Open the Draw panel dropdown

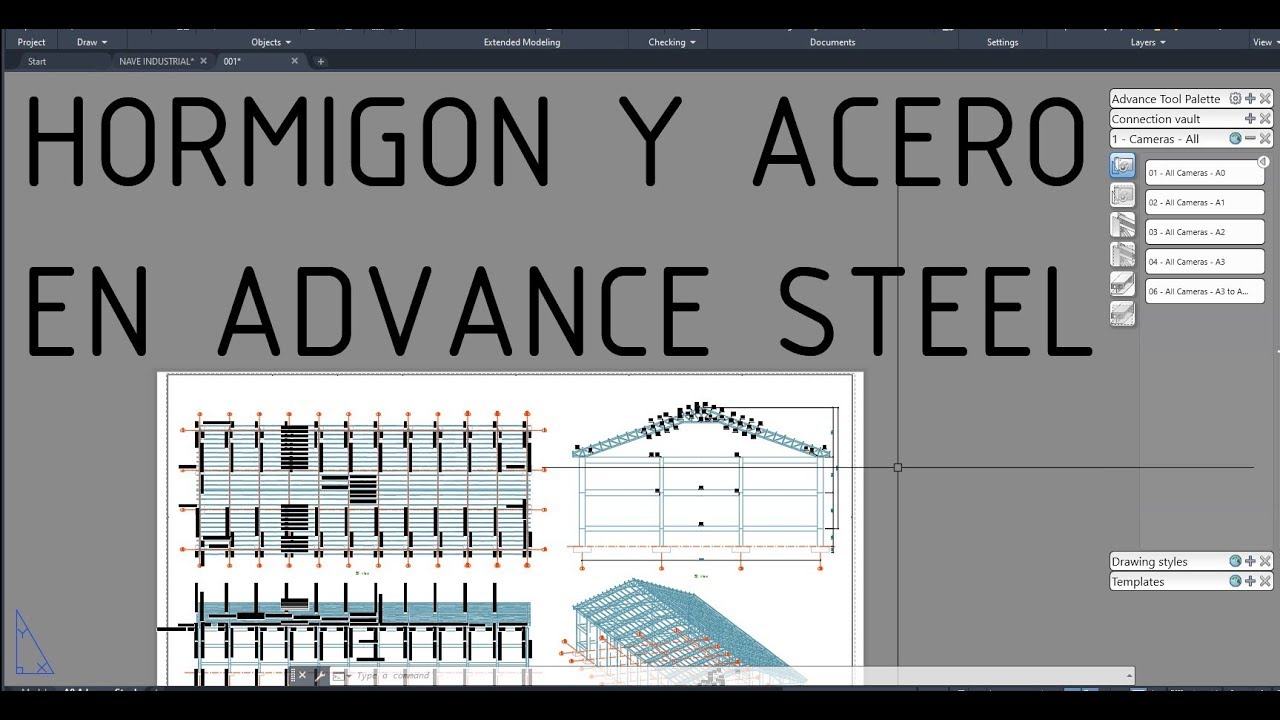(x=92, y=42)
